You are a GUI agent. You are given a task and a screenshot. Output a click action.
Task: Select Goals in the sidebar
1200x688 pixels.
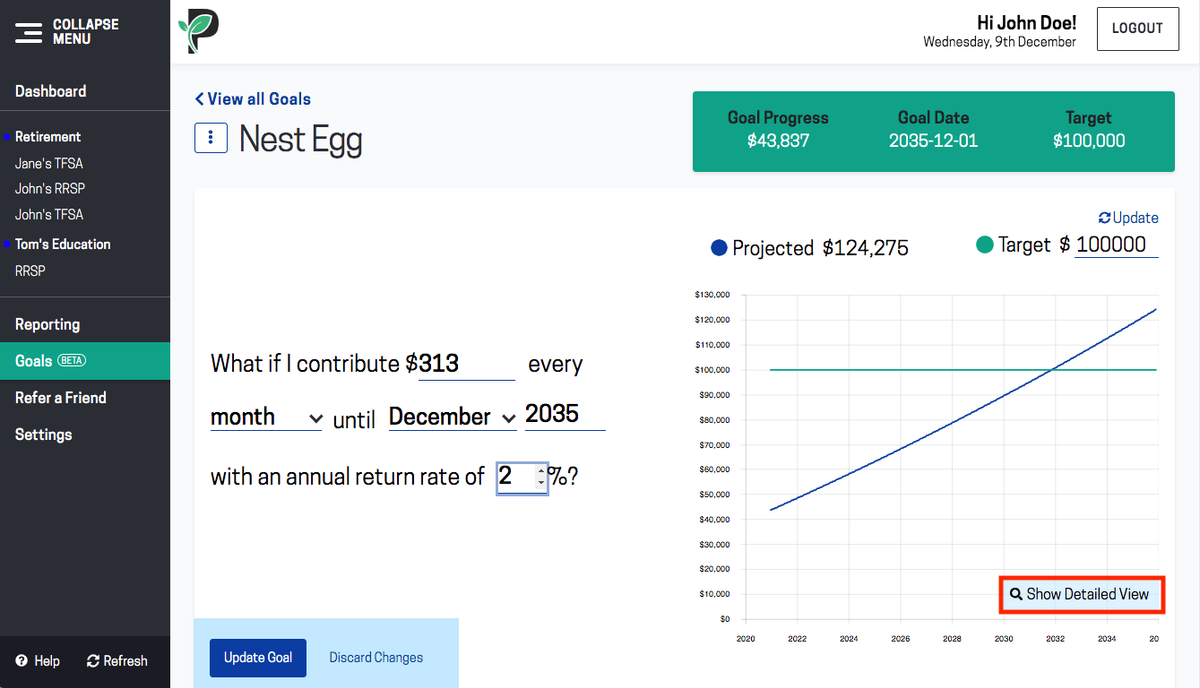85,361
